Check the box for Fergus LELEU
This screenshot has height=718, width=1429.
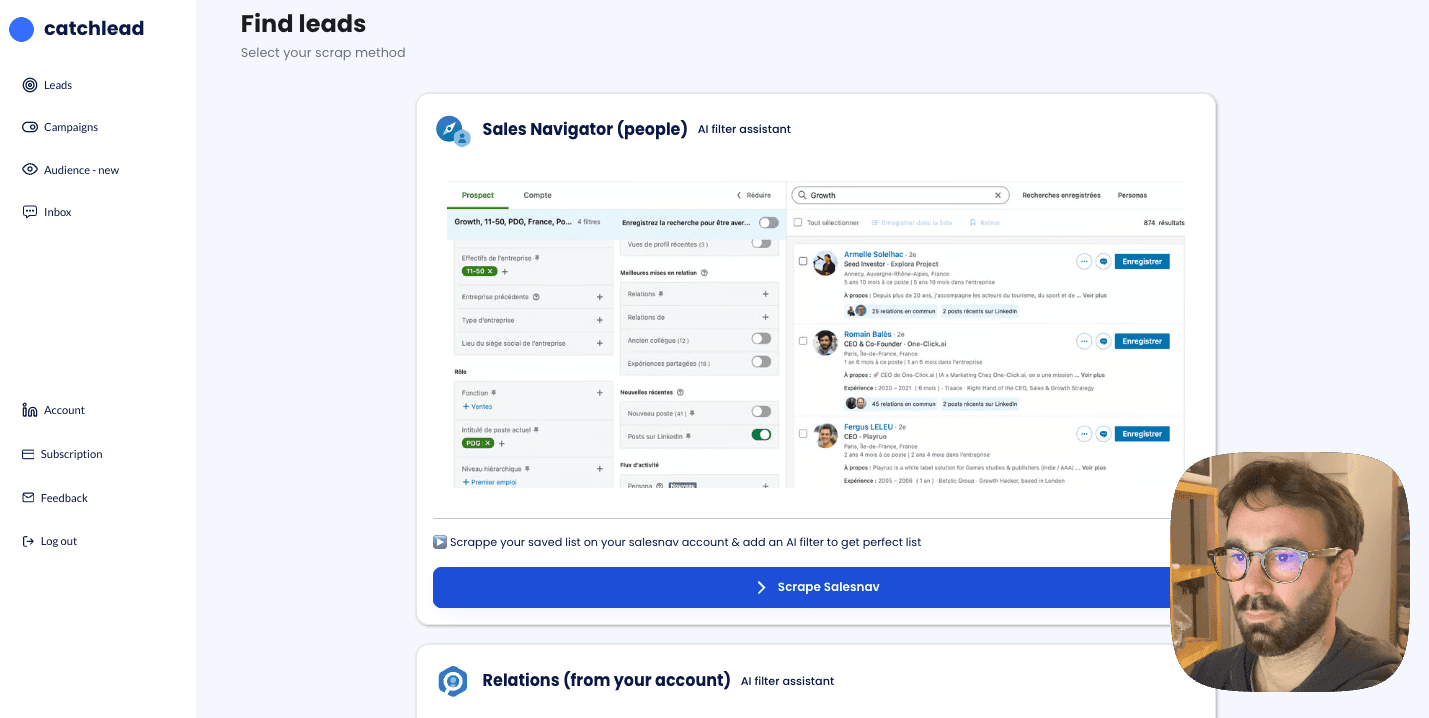[x=803, y=433]
